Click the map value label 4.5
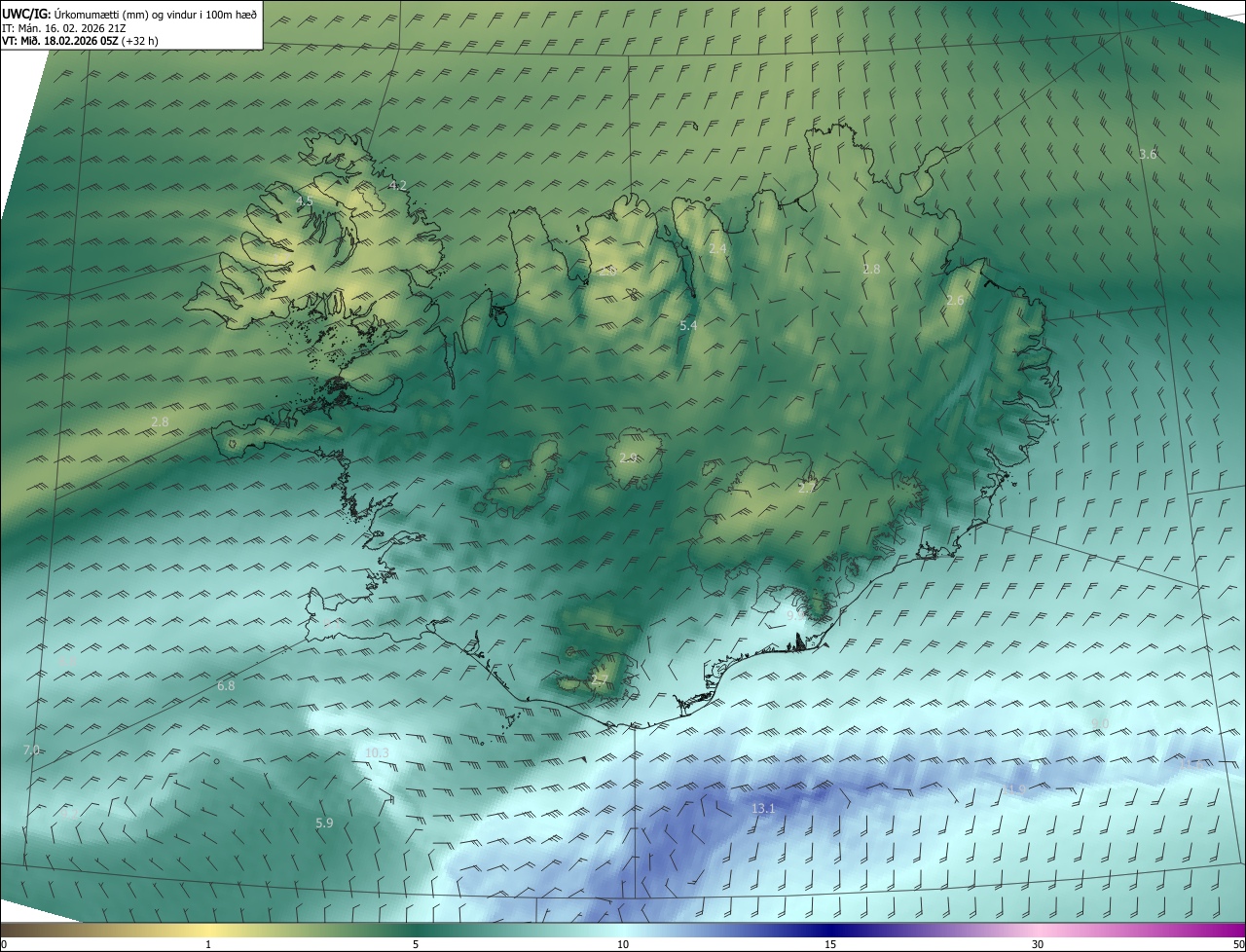This screenshot has width=1246, height=952. [x=304, y=201]
